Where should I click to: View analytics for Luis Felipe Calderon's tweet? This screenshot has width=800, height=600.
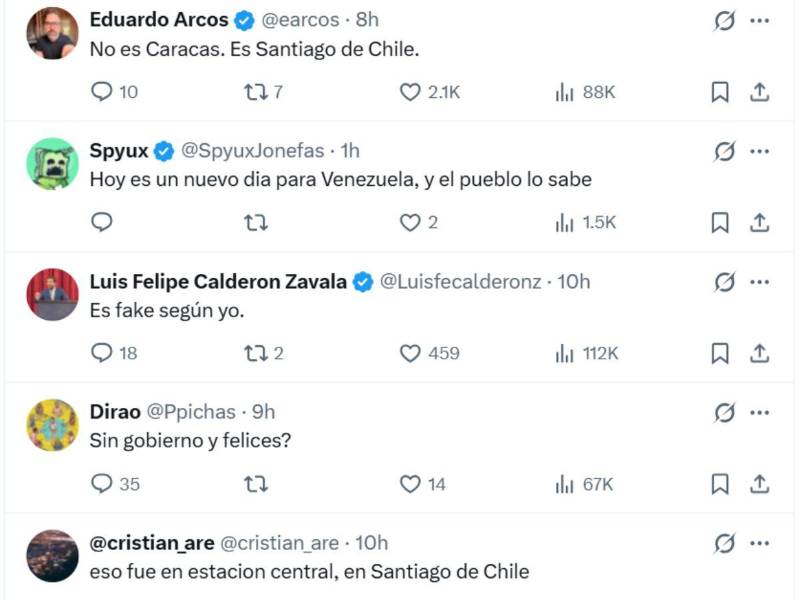564,352
